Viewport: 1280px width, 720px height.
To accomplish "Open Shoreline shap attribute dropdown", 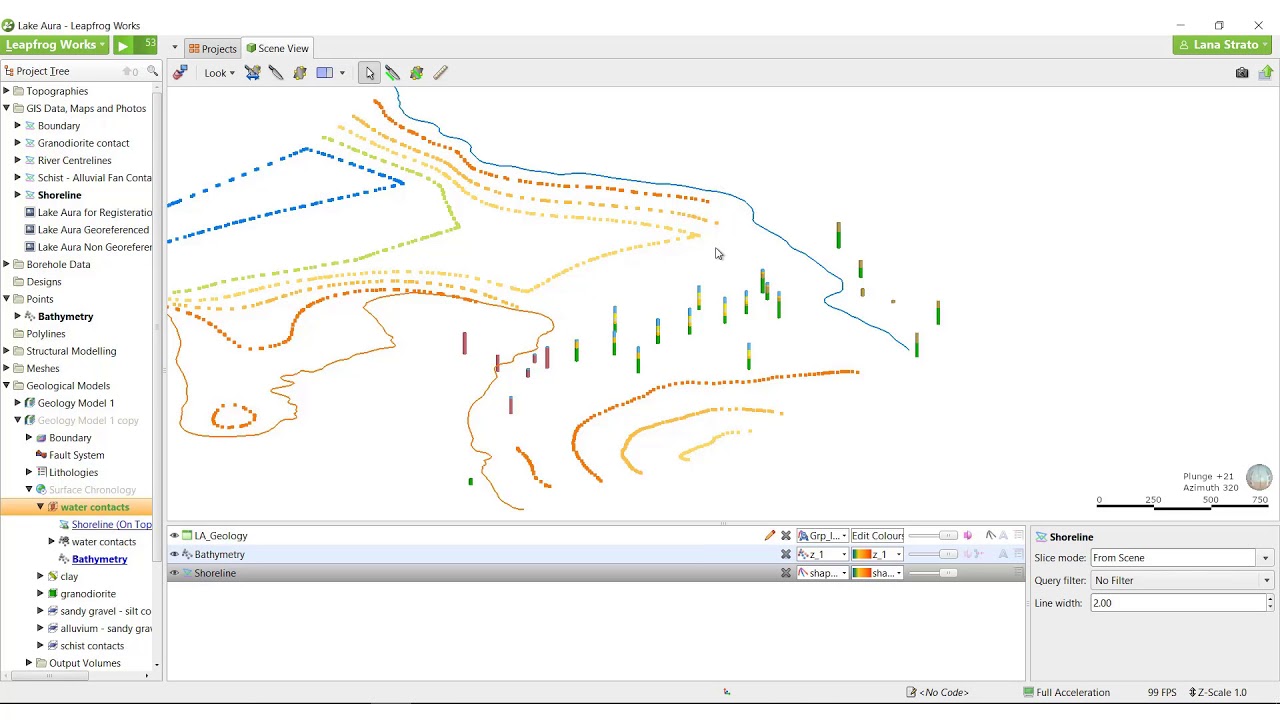I will (x=823, y=573).
